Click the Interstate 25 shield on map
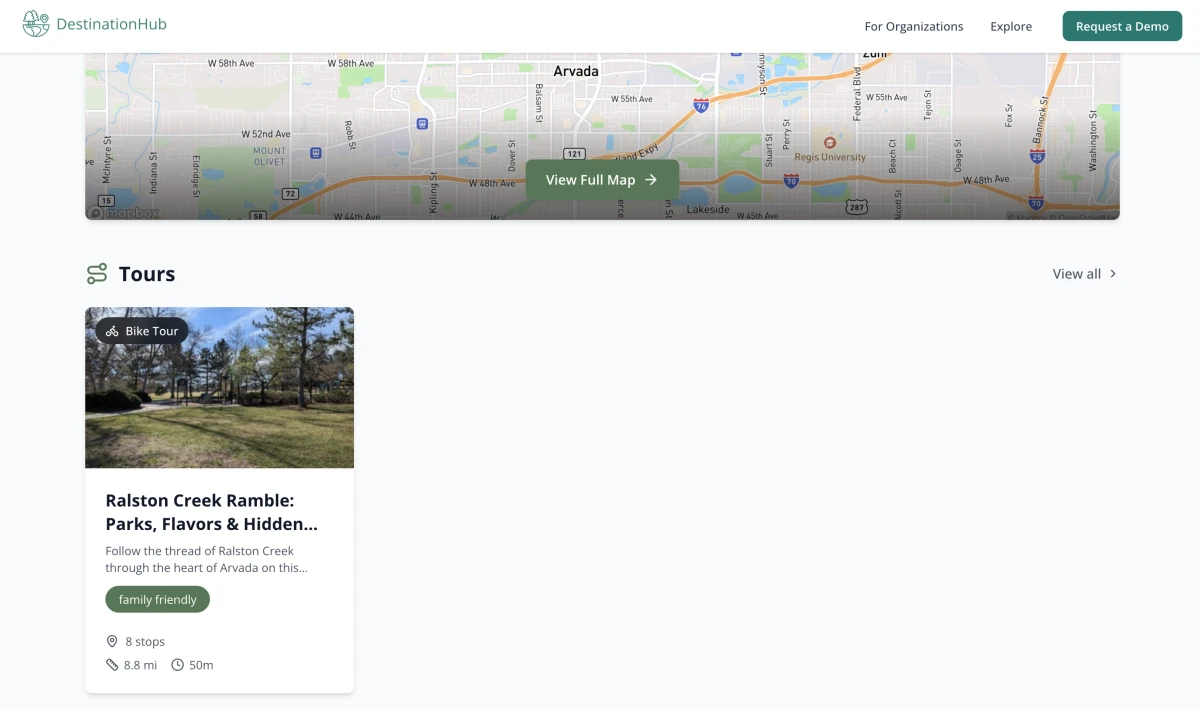The image size is (1200, 710). point(1037,156)
